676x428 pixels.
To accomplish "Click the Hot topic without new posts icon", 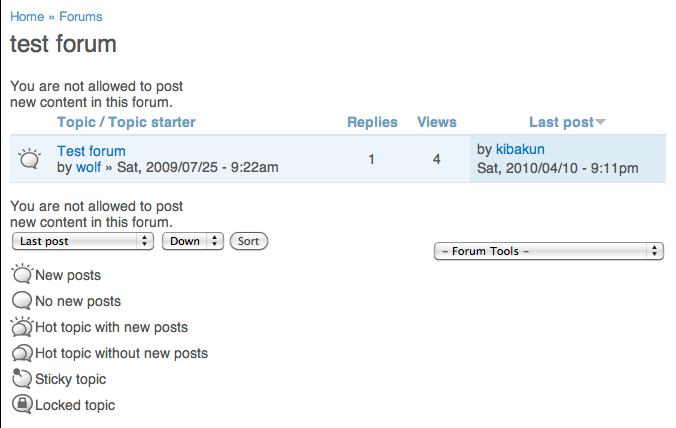I will [x=22, y=353].
